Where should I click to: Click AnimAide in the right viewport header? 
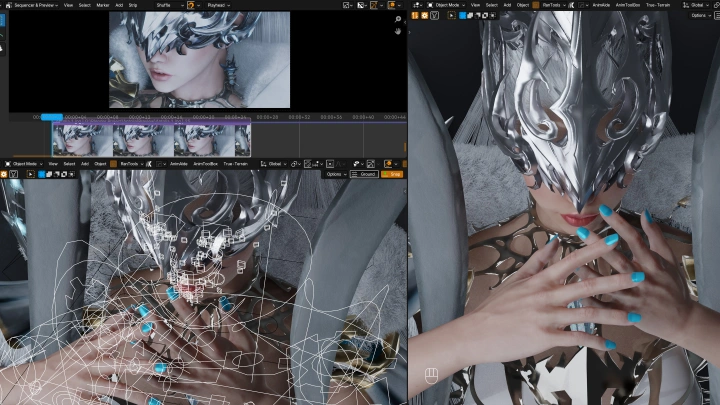click(x=601, y=5)
